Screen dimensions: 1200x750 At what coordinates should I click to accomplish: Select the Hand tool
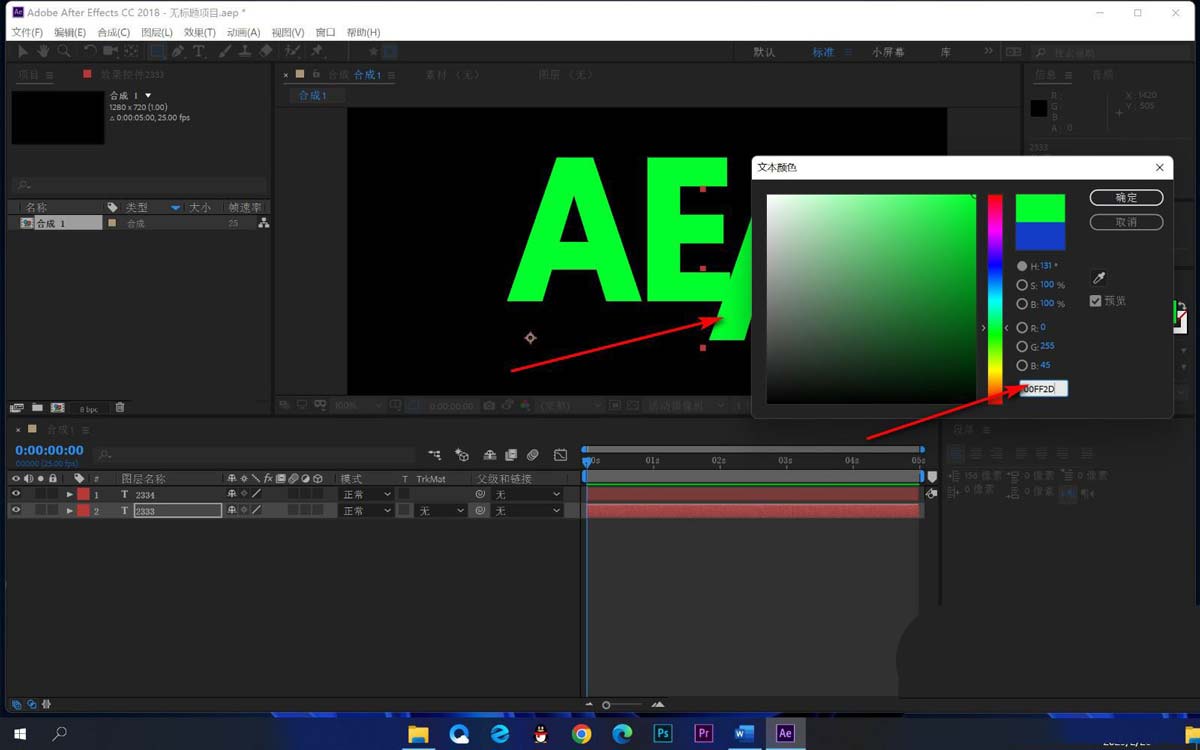tap(44, 51)
